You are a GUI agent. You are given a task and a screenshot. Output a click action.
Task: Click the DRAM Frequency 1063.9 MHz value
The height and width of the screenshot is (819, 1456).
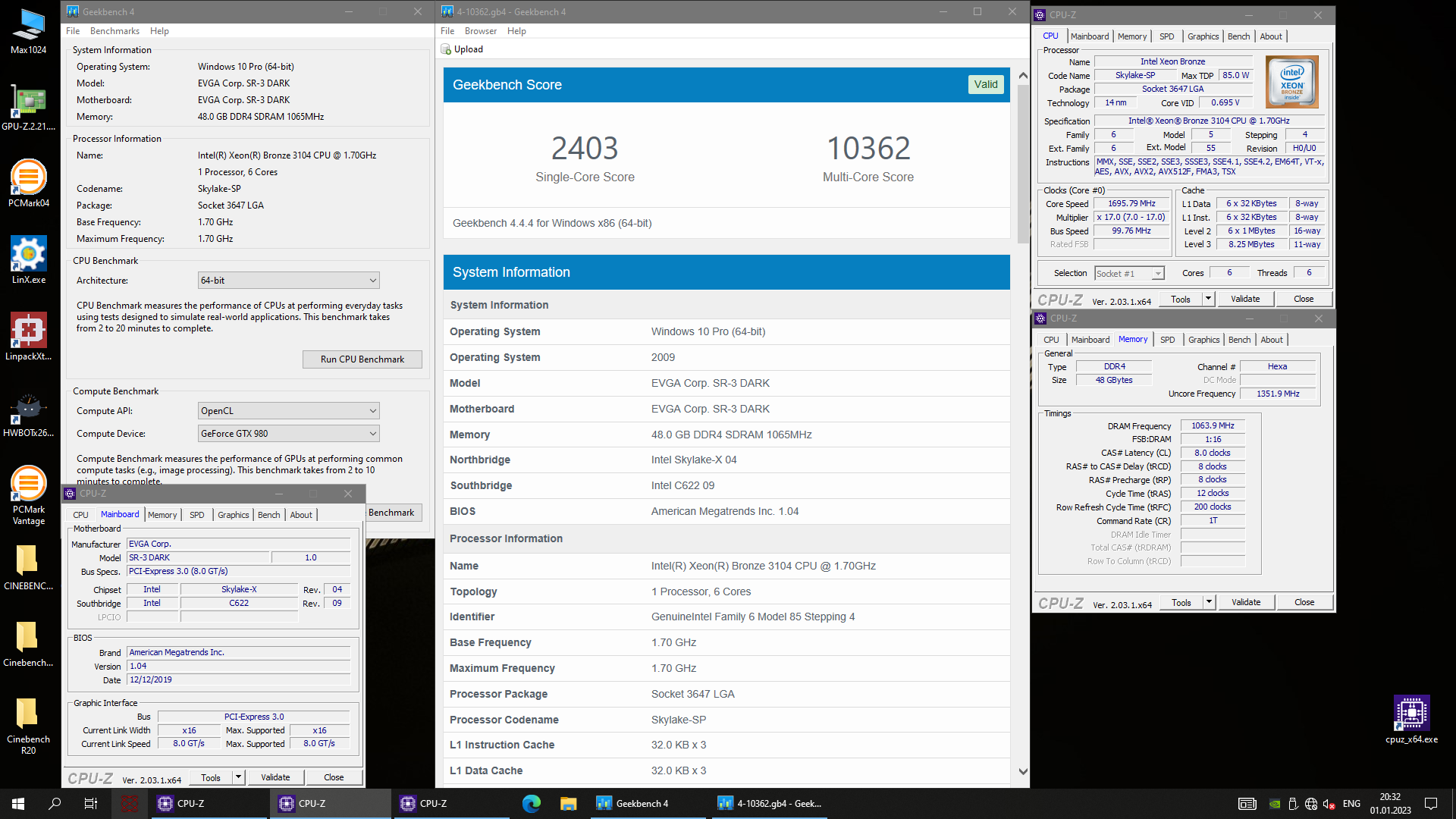click(1213, 426)
